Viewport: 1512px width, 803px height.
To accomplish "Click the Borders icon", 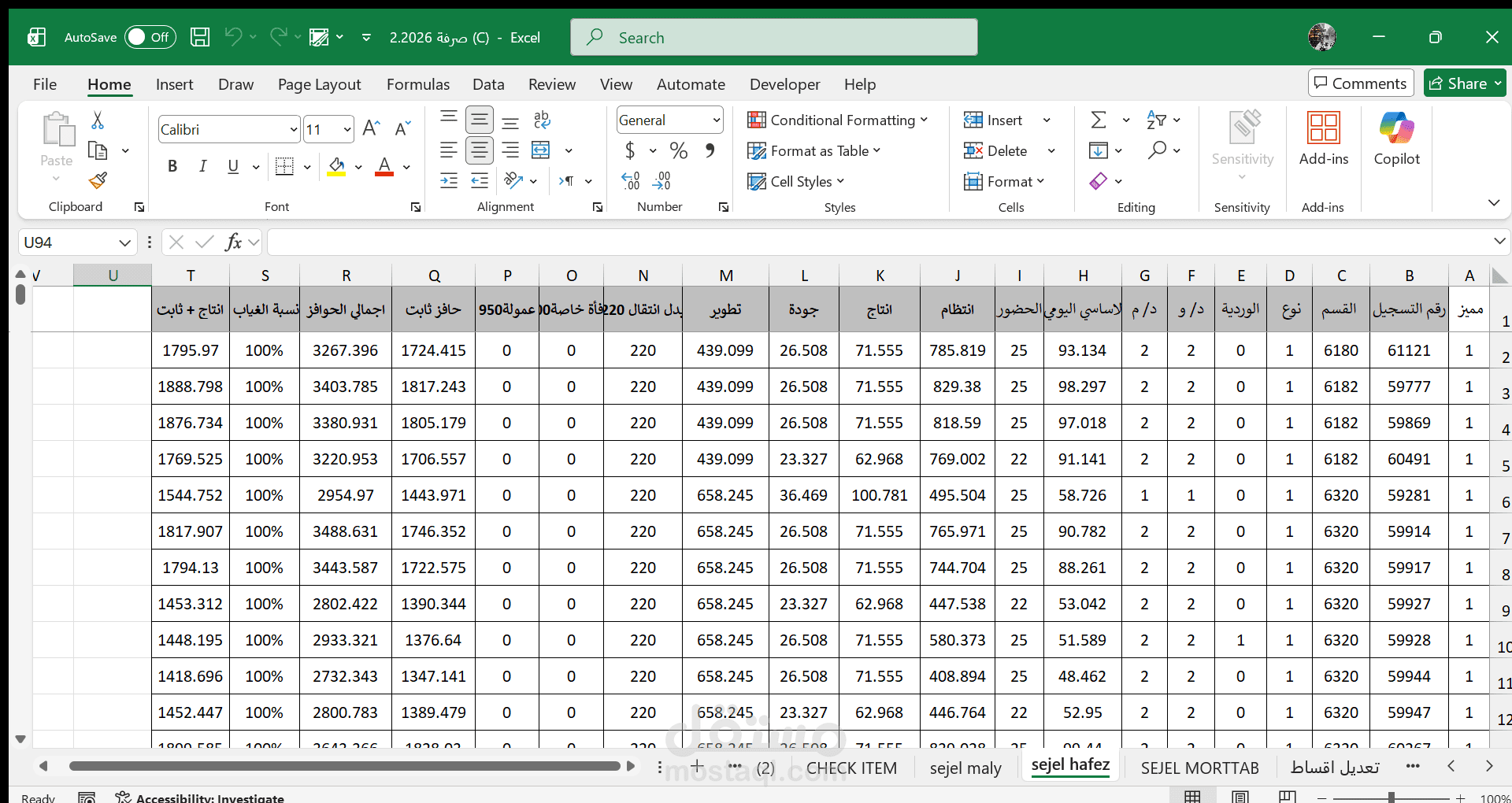I will [284, 166].
